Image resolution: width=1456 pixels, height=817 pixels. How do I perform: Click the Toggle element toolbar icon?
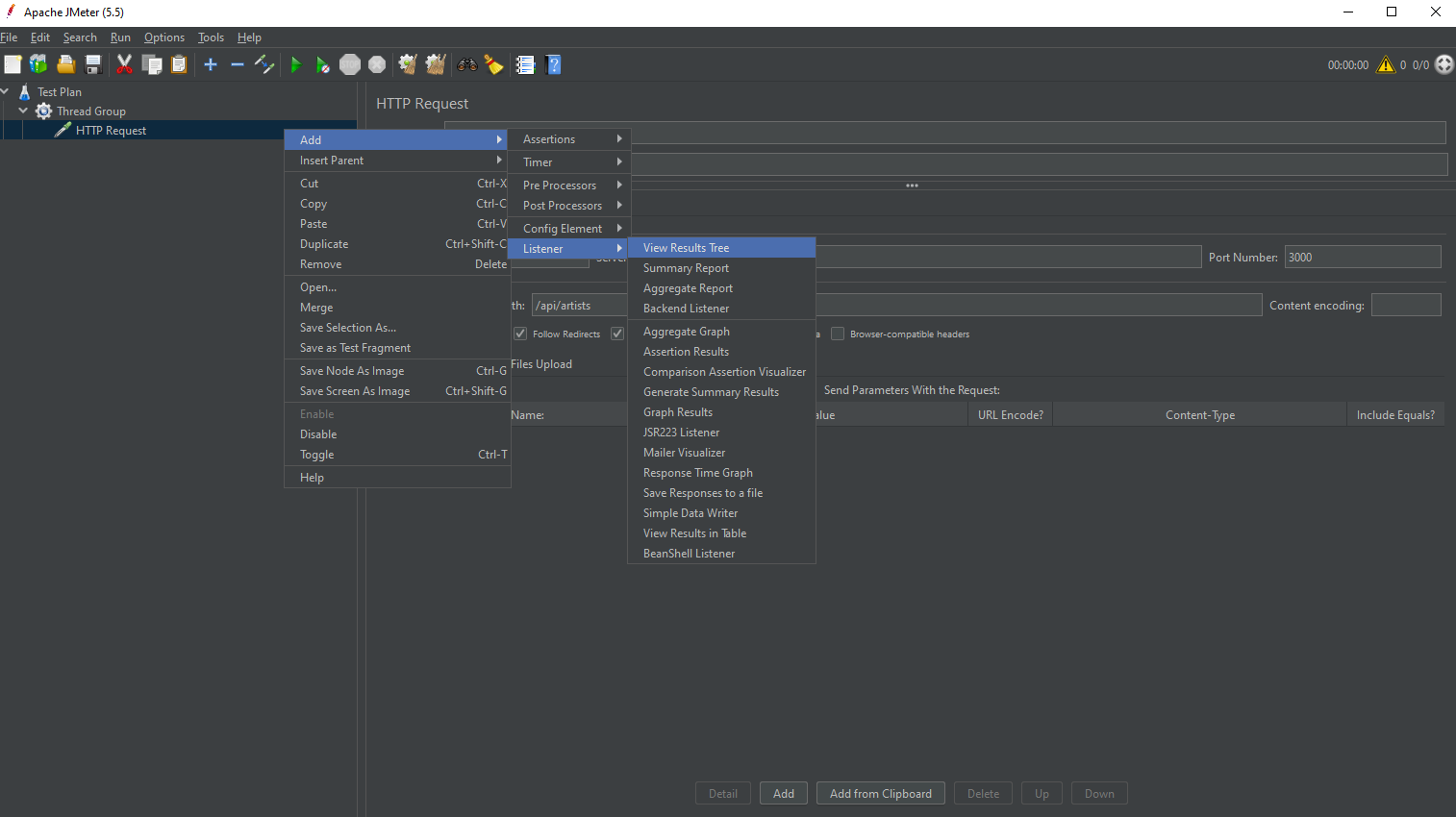[x=264, y=64]
